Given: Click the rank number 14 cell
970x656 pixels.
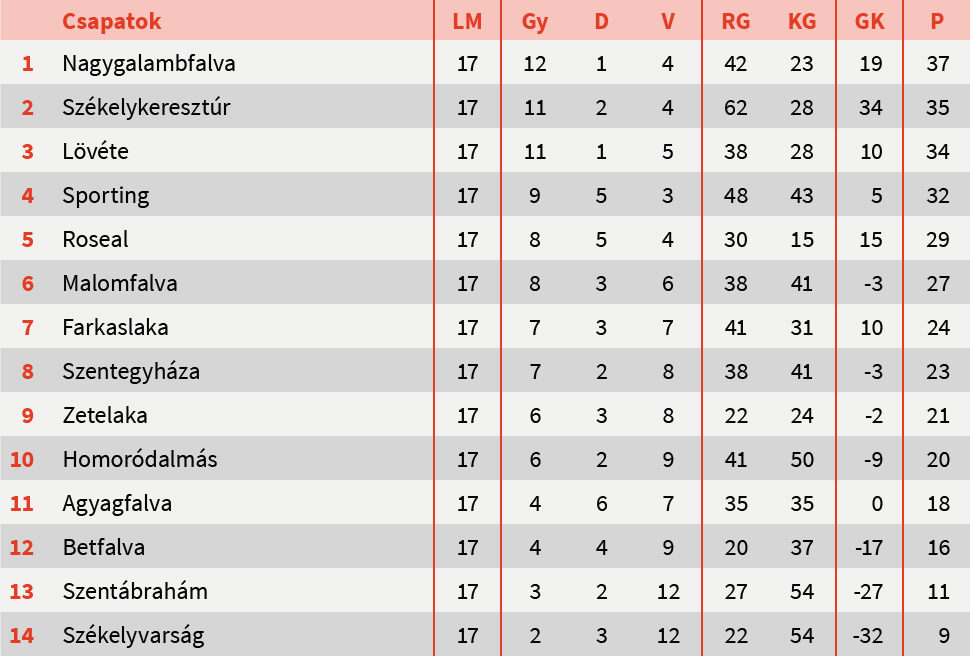Looking at the screenshot, I should [22, 636].
